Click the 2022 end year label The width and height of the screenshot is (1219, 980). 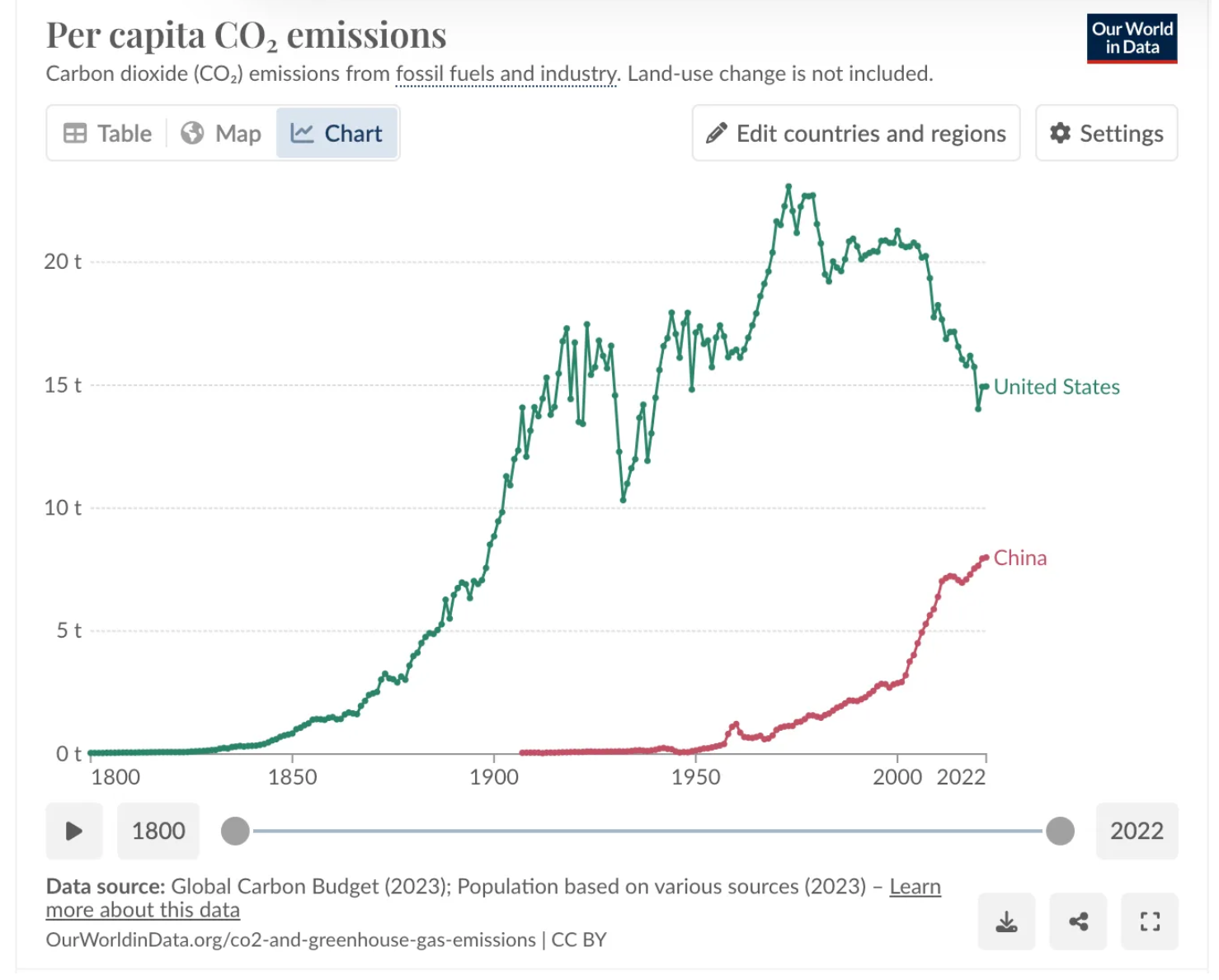[1137, 832]
